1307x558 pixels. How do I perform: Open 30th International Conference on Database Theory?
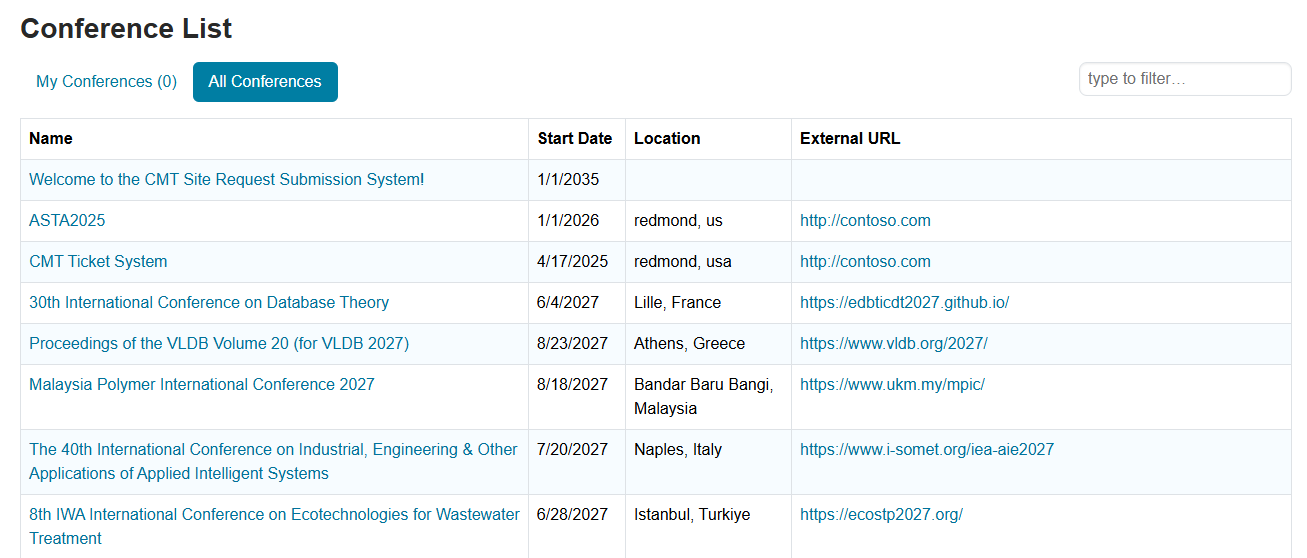[x=209, y=303]
